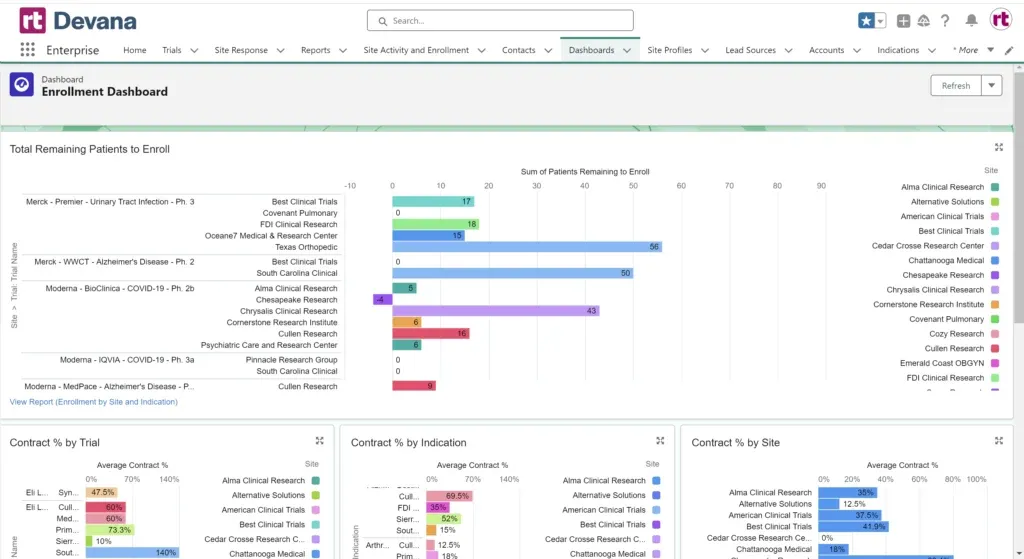Click 'Pinnacle Research Group' row label
The image size is (1024, 559).
(291, 360)
